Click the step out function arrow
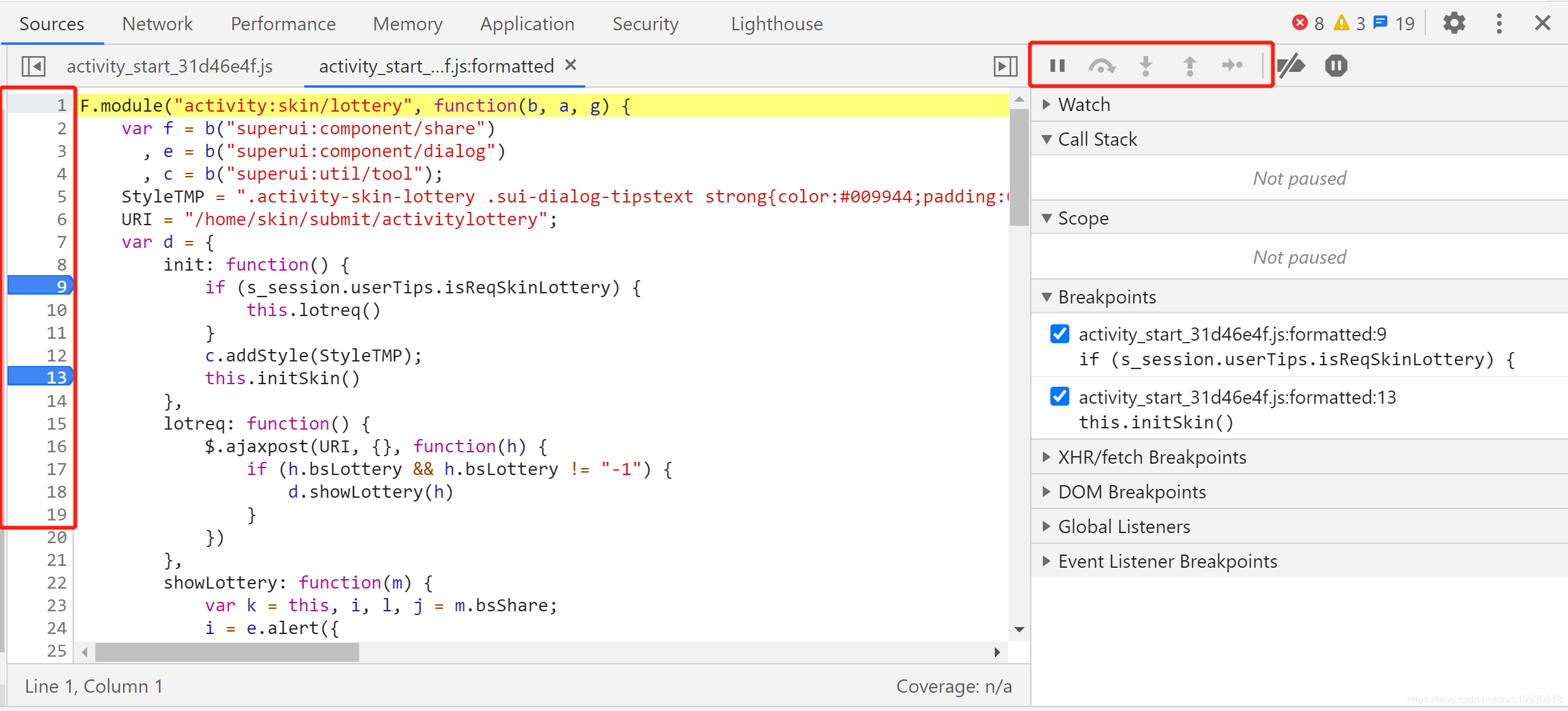 (x=1189, y=66)
